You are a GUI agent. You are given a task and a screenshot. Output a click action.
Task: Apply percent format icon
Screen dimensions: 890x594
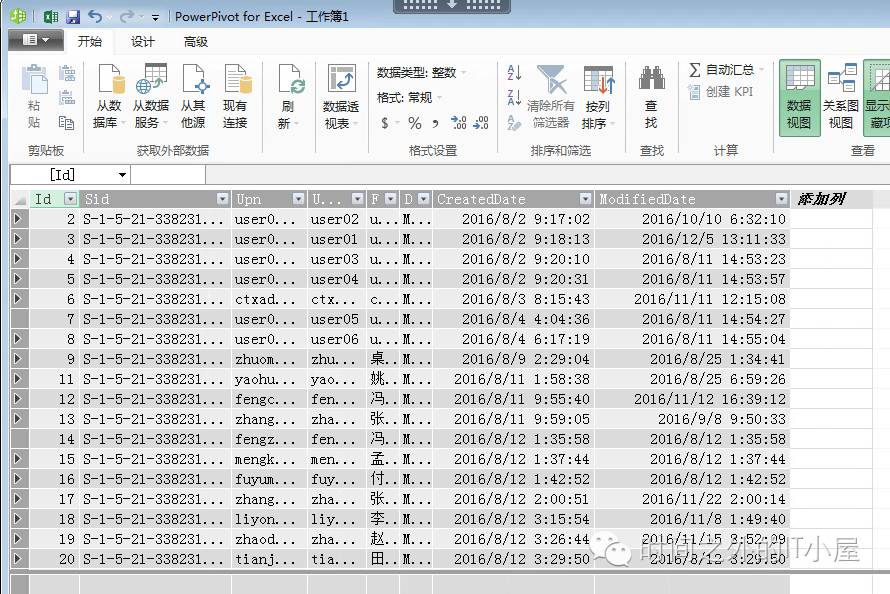click(415, 123)
